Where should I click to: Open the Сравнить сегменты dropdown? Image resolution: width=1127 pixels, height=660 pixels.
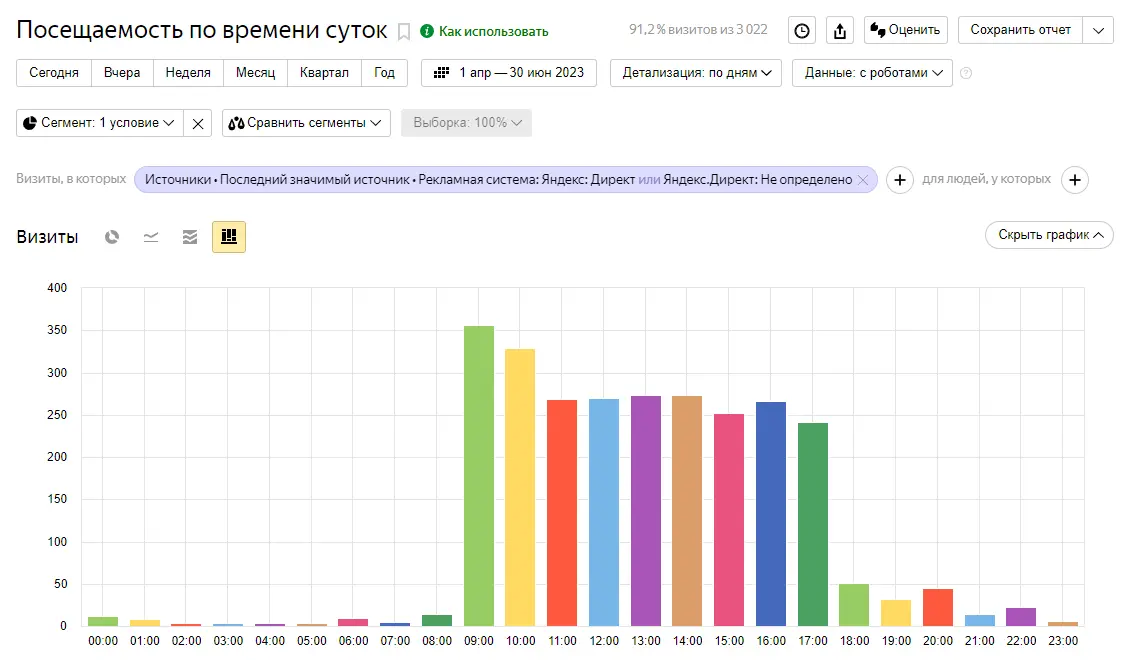[306, 123]
